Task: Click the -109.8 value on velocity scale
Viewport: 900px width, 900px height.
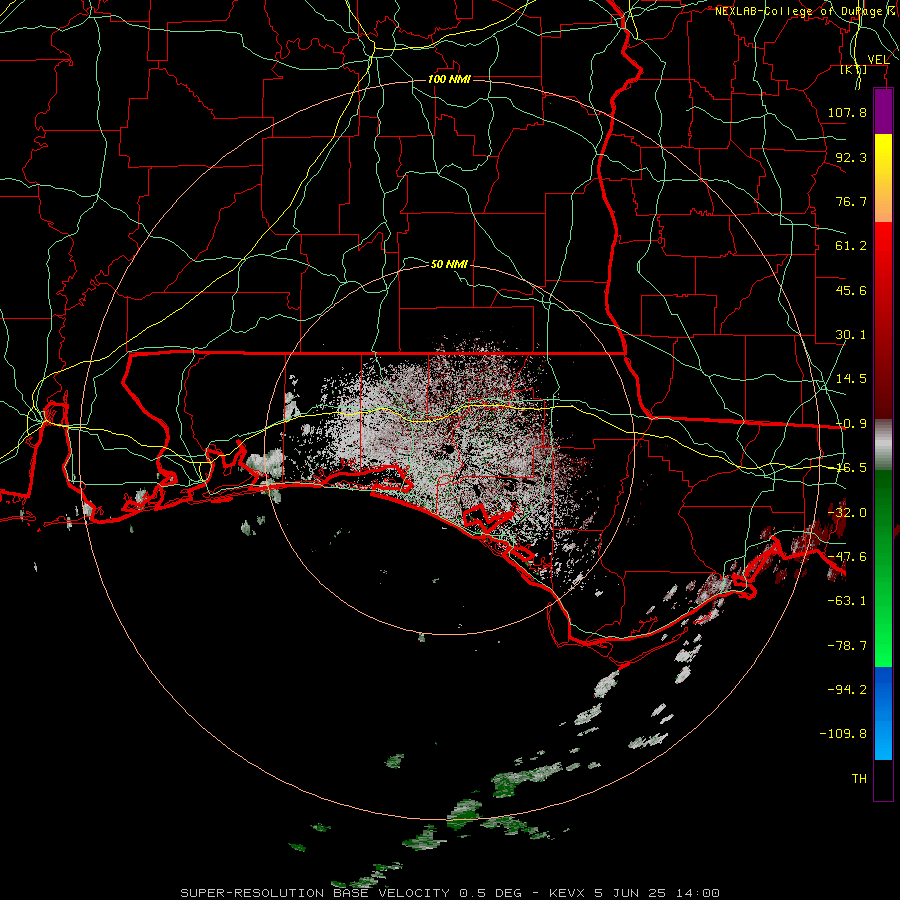Action: click(843, 734)
